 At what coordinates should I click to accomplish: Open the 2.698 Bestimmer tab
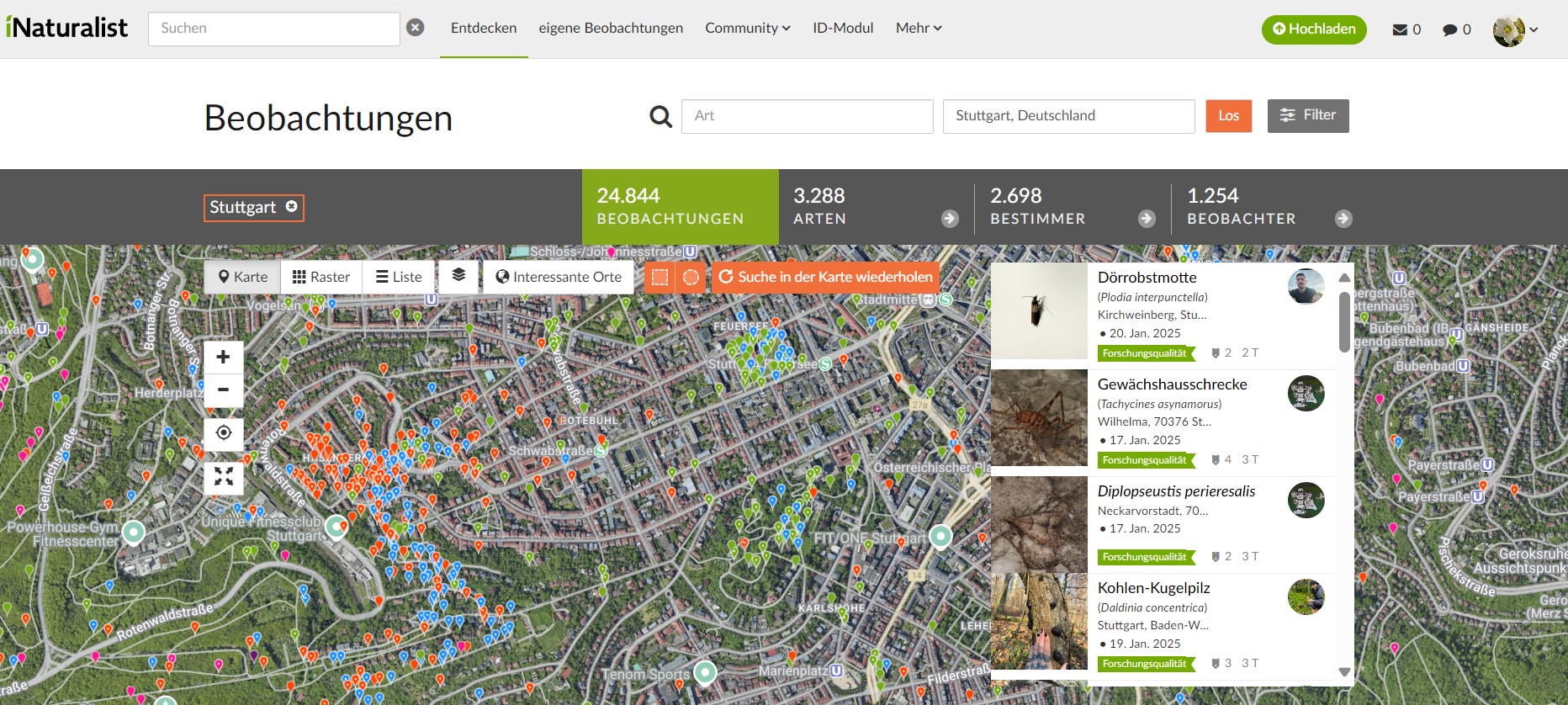coord(1073,207)
